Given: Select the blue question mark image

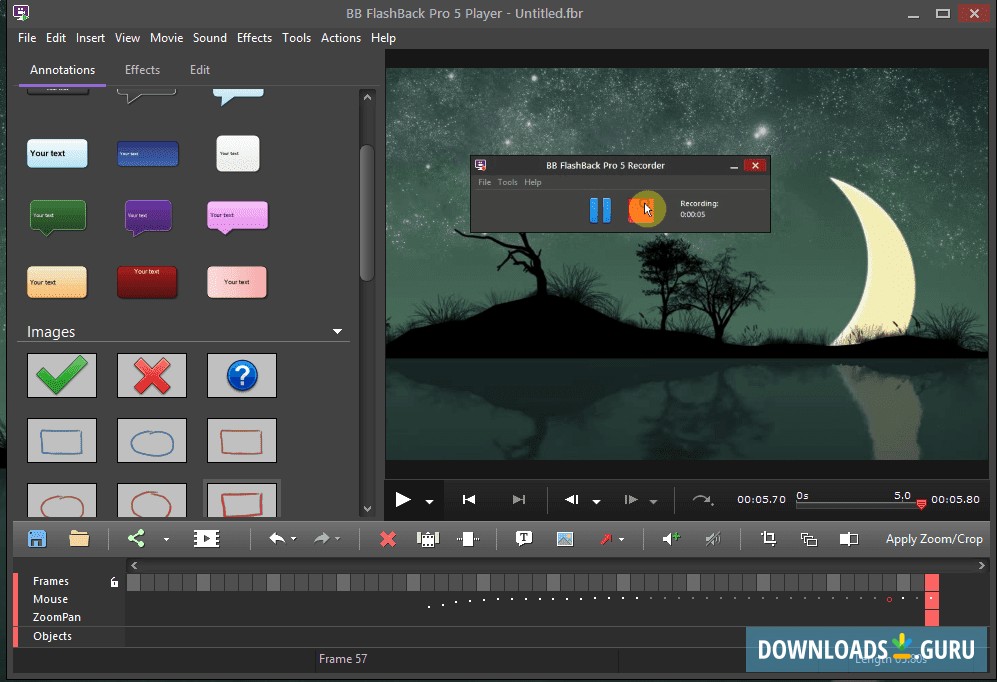Looking at the screenshot, I should point(242,376).
